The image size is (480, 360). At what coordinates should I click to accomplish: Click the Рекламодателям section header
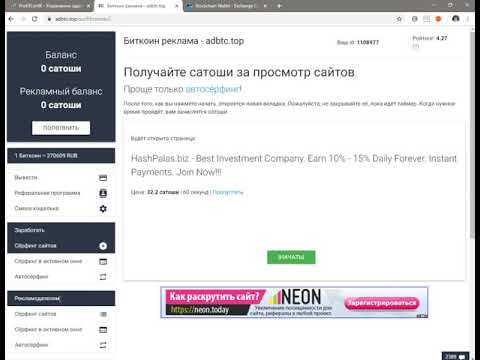(x=61, y=298)
